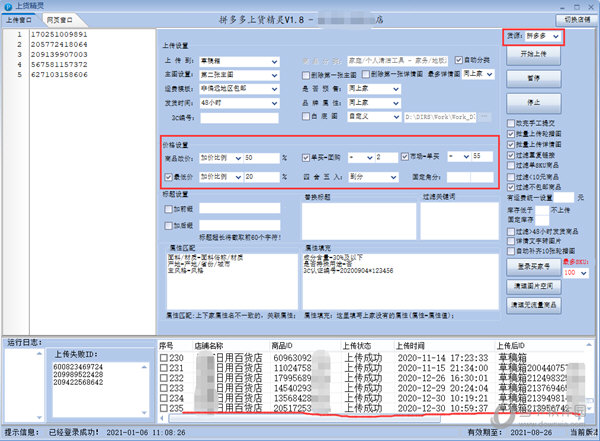Click the browse button beside the D:\DIRS path
This screenshot has width=600, height=441.
(x=484, y=117)
